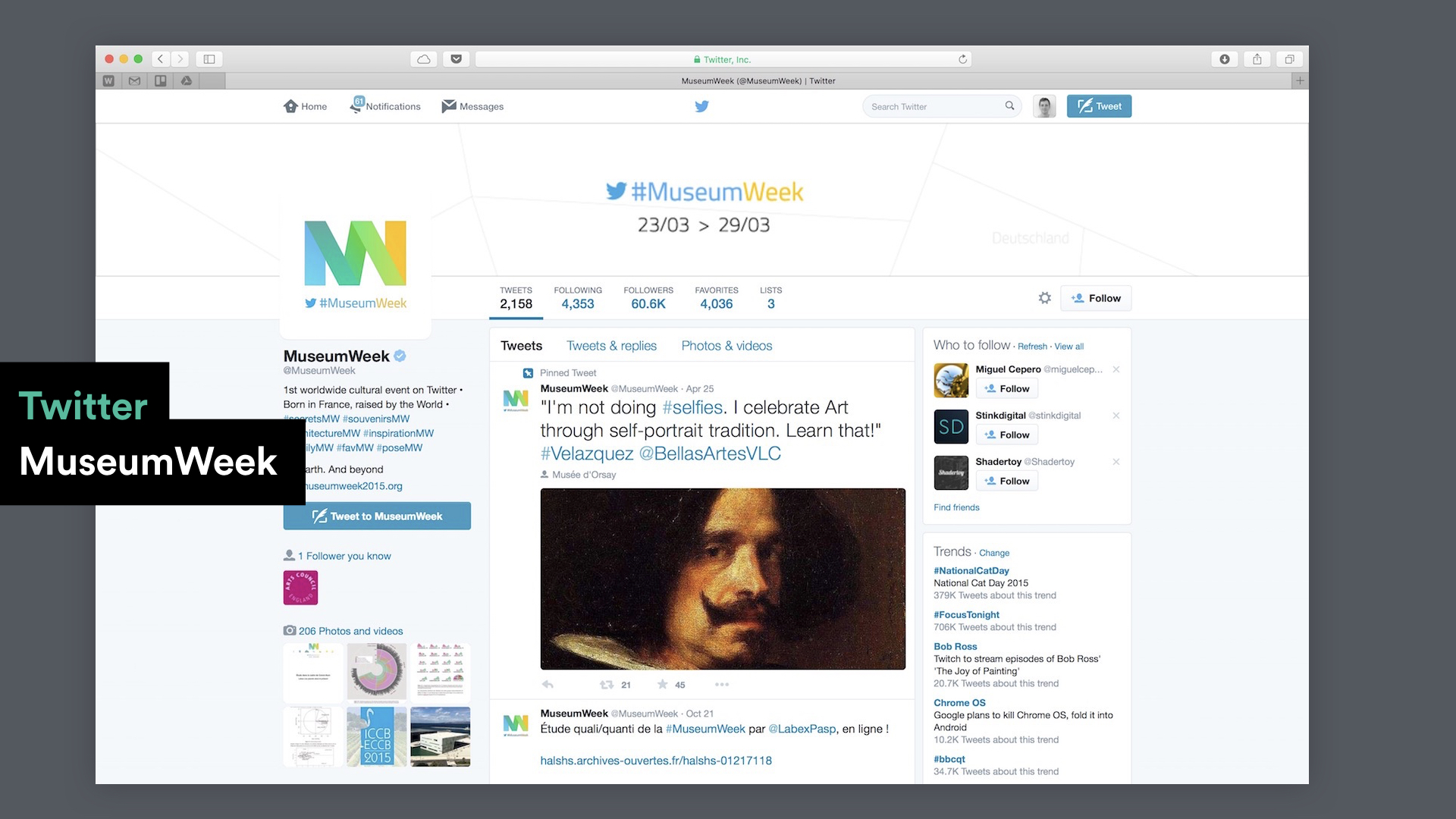Click @LabexPasp mention link
Image resolution: width=1456 pixels, height=819 pixels.
pos(802,729)
